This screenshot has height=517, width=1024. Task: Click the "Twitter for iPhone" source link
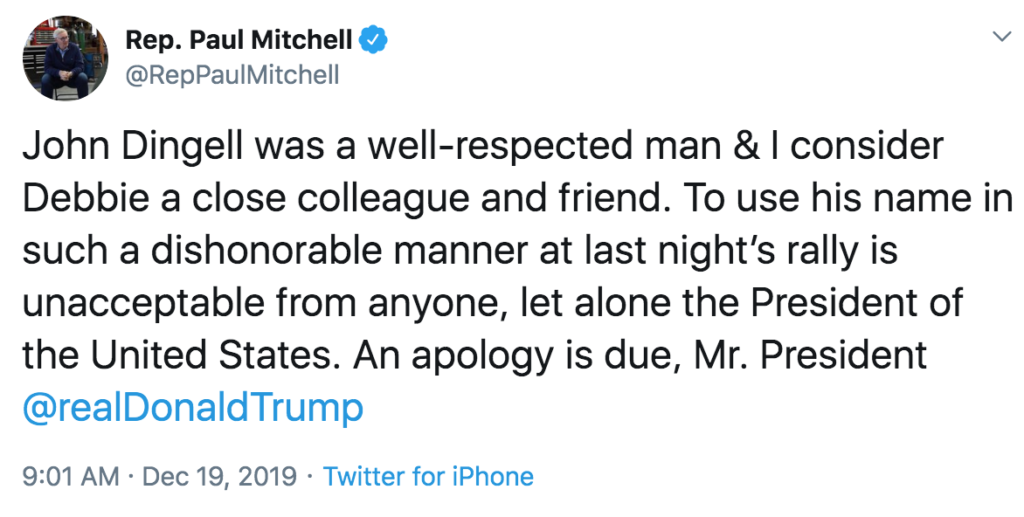click(428, 477)
